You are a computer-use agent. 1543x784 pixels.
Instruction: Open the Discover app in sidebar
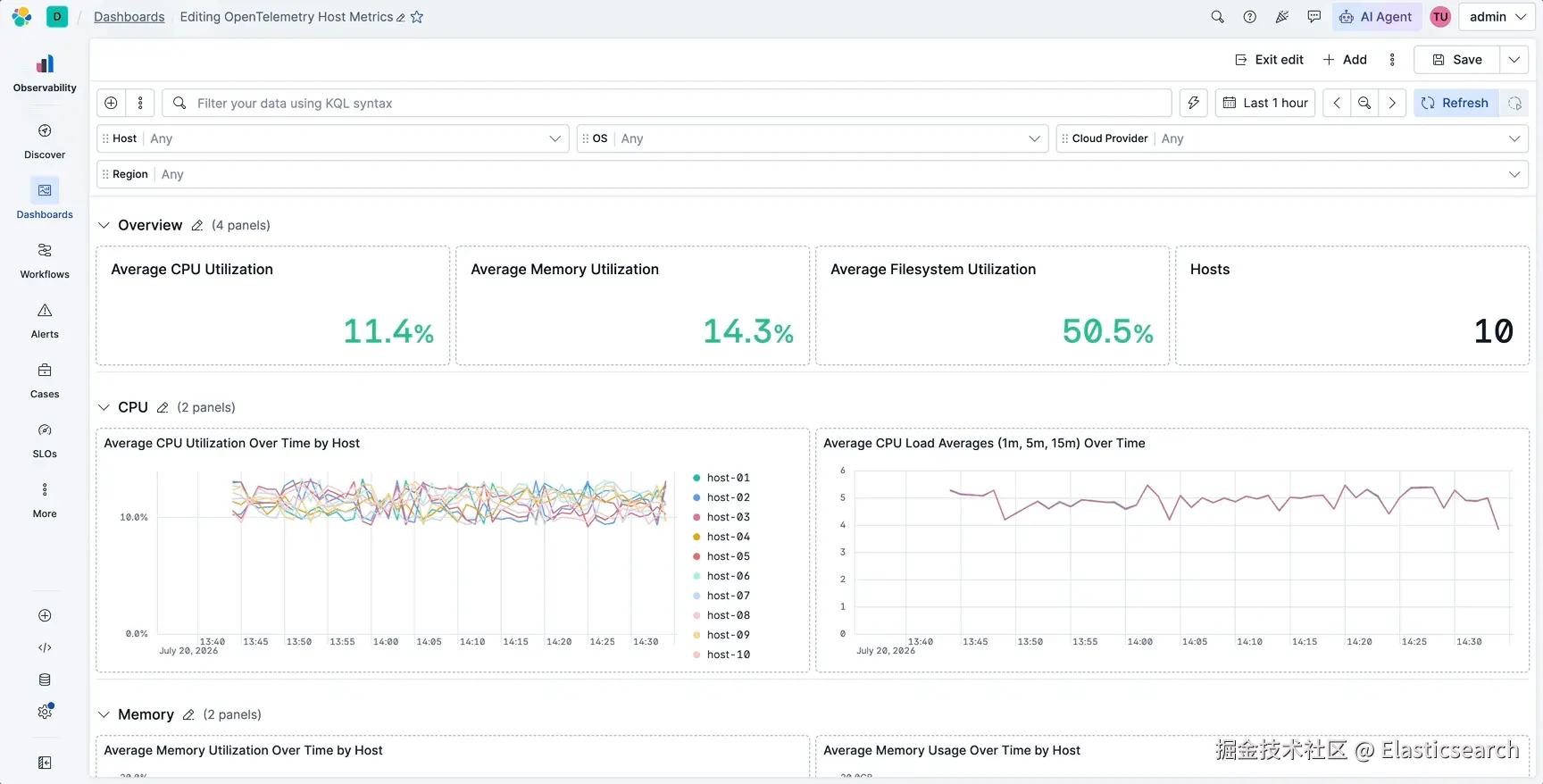click(45, 141)
